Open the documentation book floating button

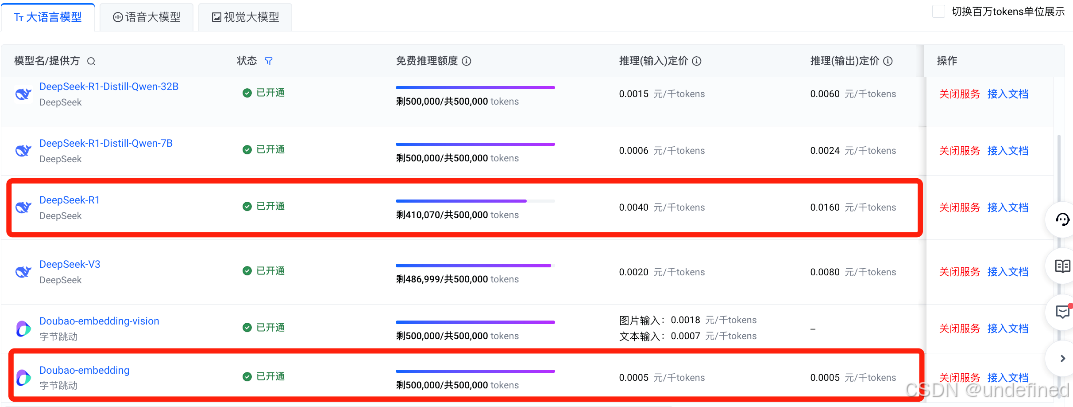(x=1061, y=266)
